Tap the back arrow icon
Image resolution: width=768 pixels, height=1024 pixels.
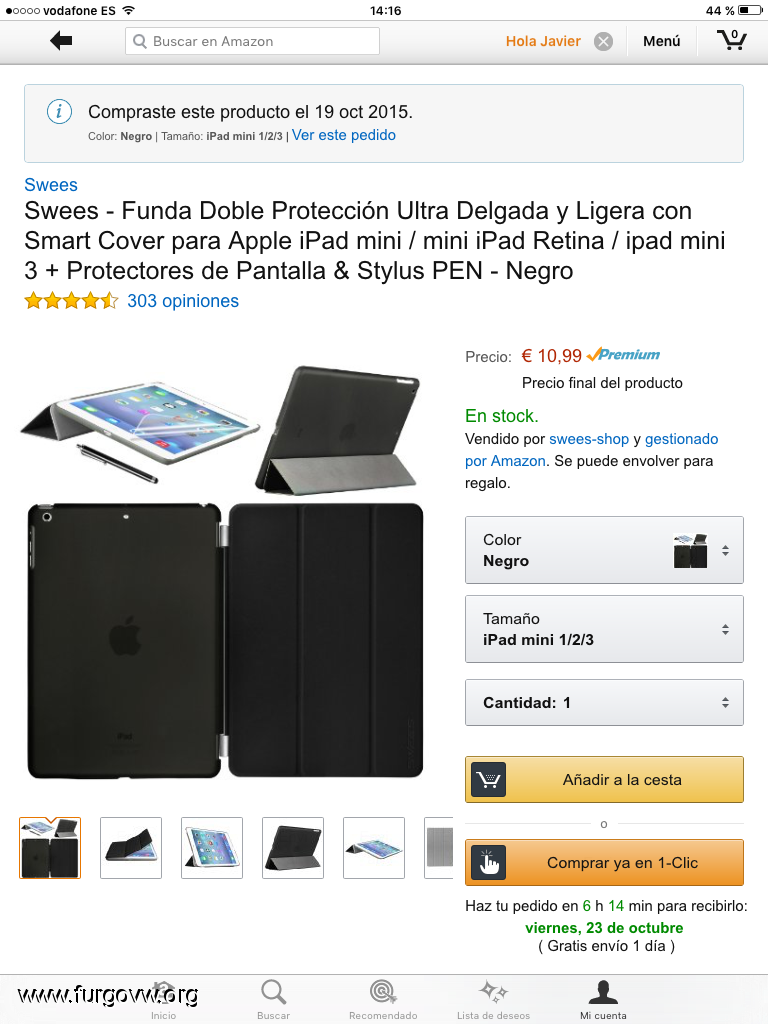(x=61, y=41)
